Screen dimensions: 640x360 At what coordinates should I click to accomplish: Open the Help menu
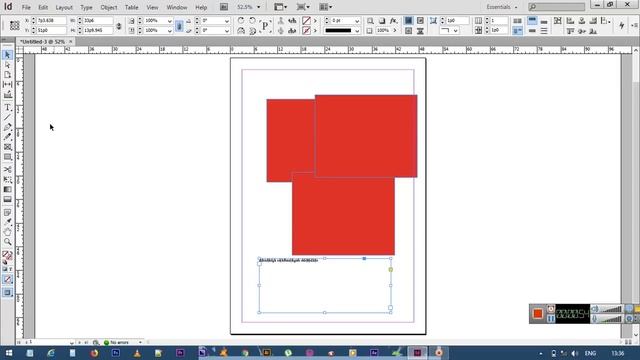coord(201,7)
